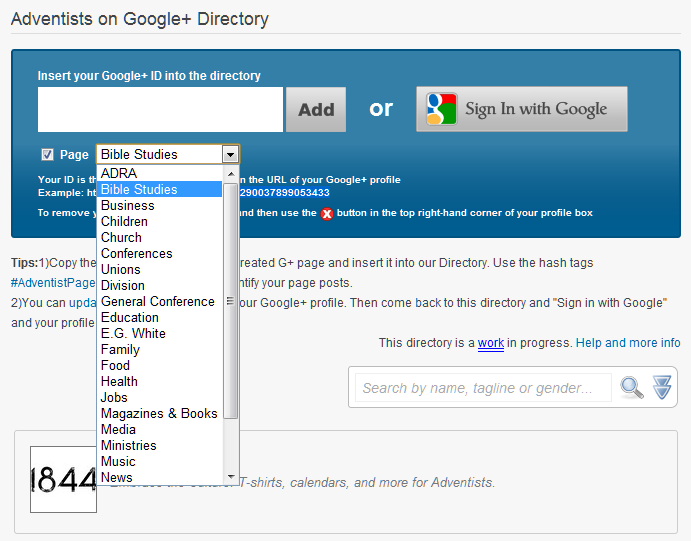Open the filter funnel icon beside search
Viewport: 691px width, 541px height.
[662, 387]
